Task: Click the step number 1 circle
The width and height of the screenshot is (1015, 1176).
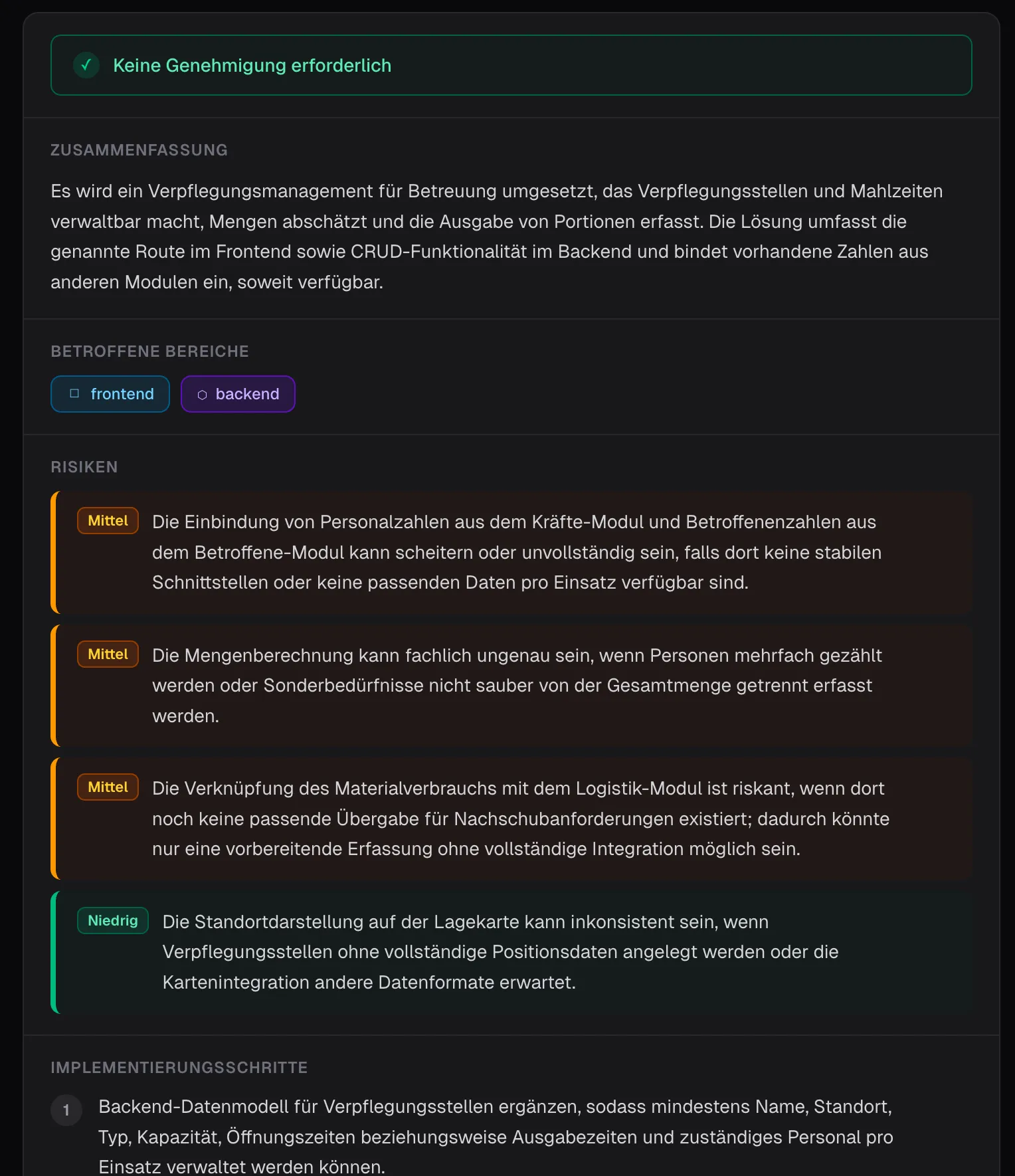Action: [66, 1110]
